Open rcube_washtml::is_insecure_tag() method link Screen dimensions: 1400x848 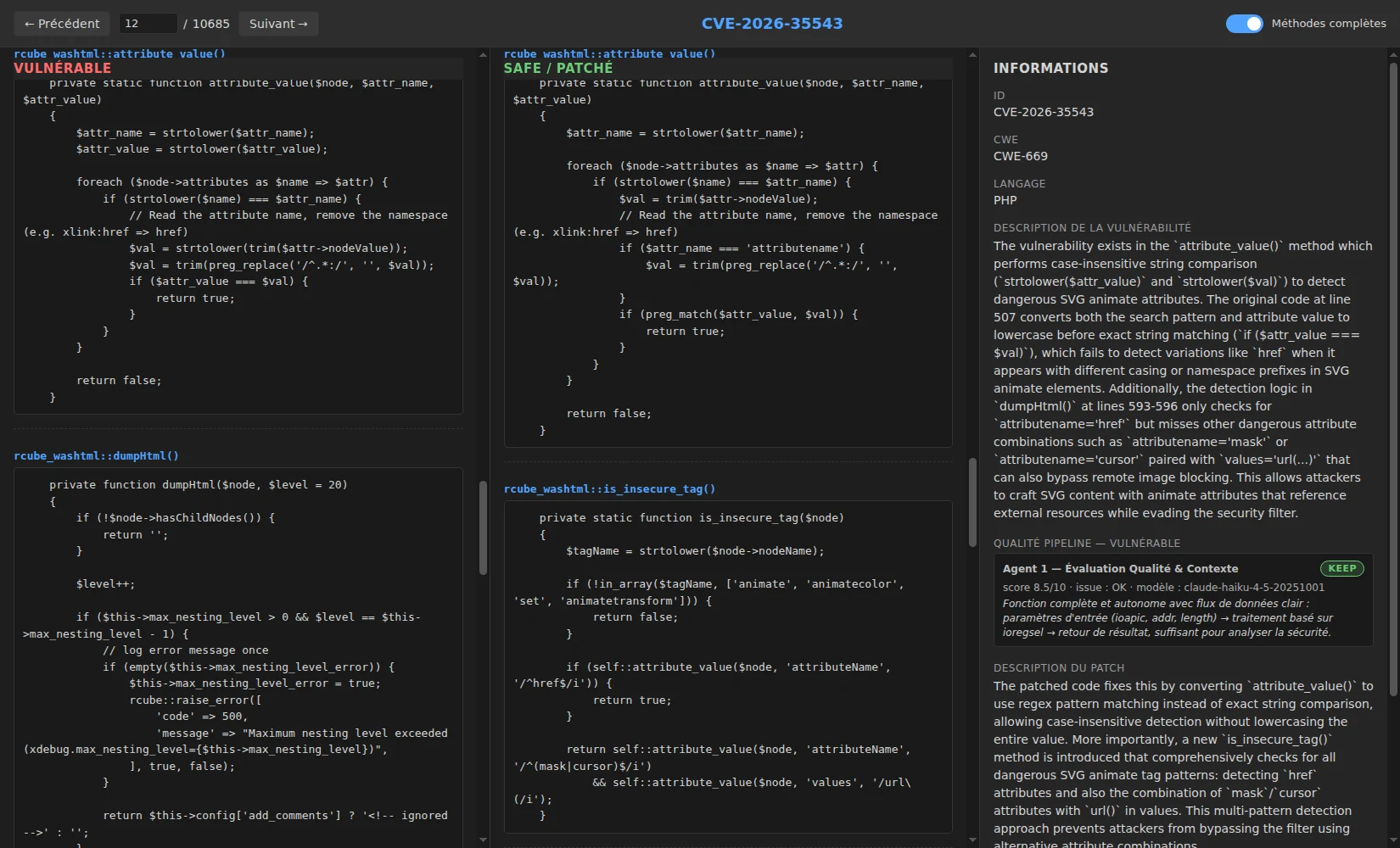click(x=609, y=488)
